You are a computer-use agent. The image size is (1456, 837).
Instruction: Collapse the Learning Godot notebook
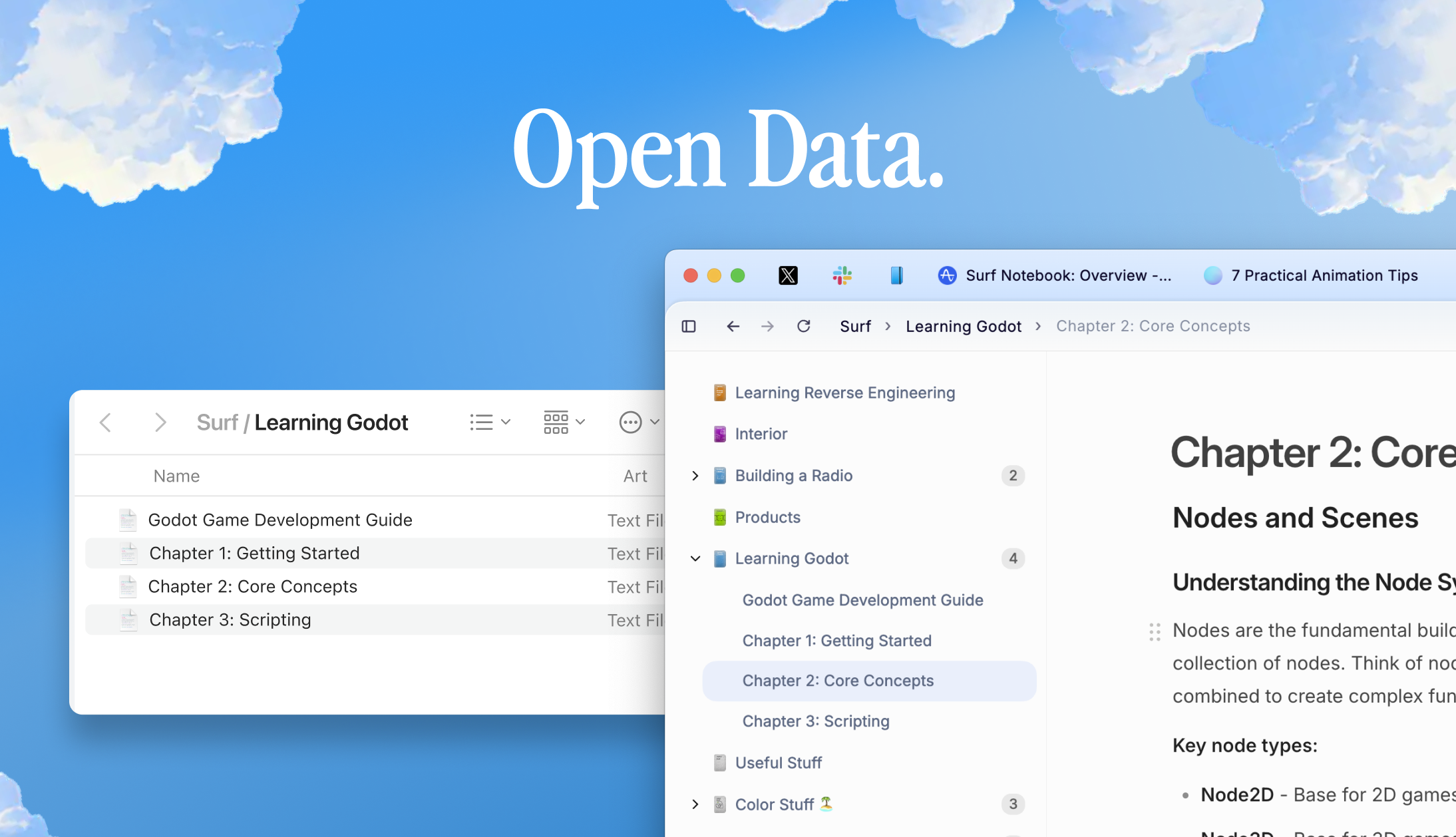(695, 559)
